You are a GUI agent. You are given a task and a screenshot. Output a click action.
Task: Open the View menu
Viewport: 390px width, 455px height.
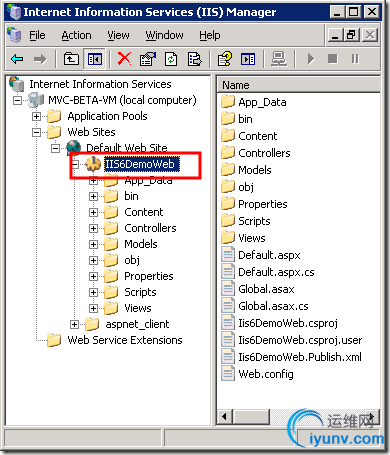(118, 35)
